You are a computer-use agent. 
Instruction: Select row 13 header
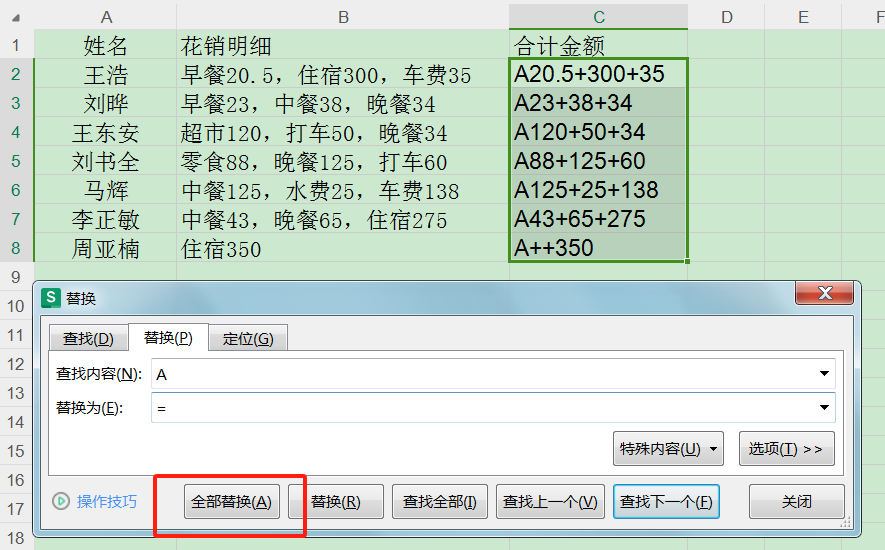(16, 393)
